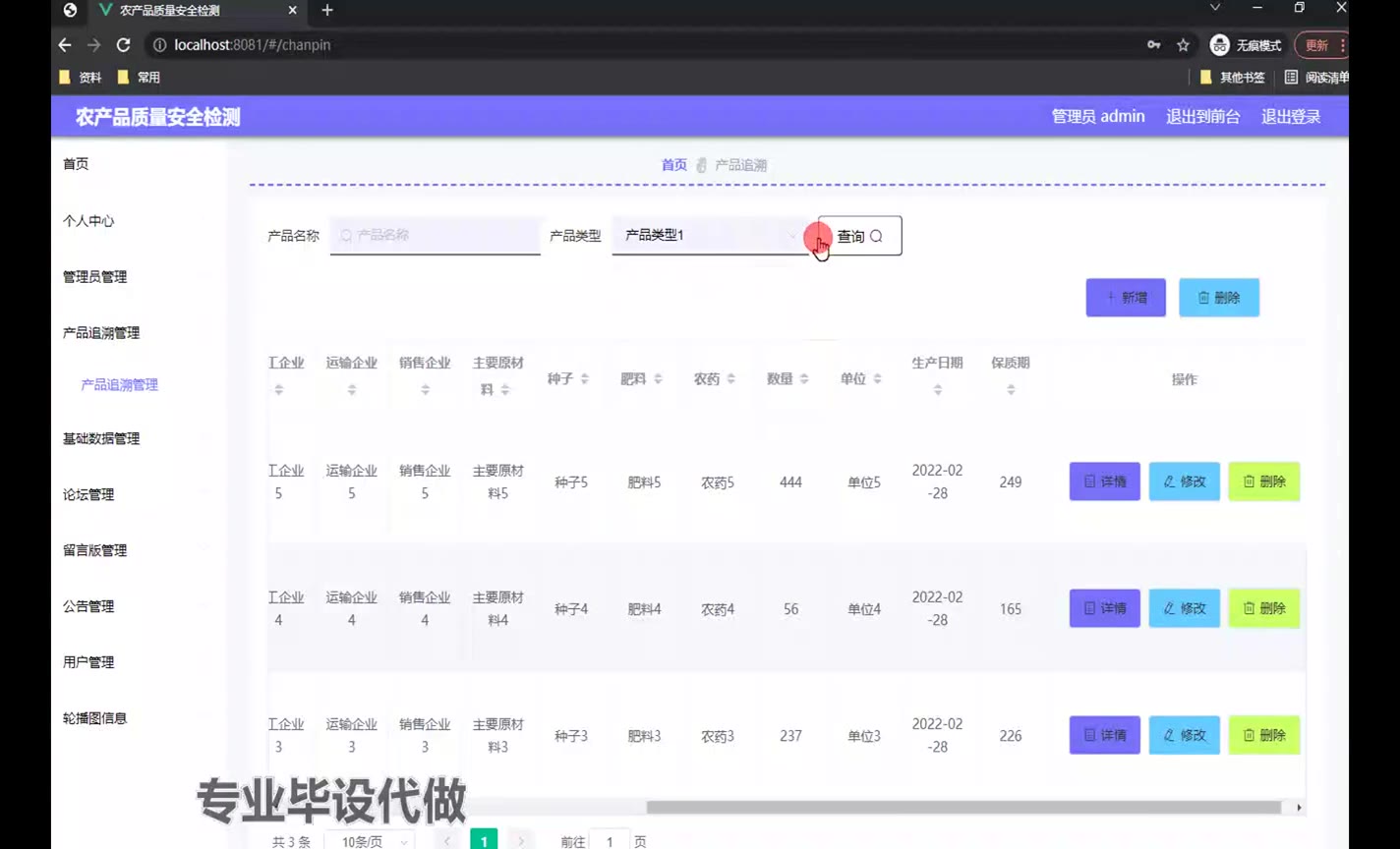View site information icon beside the URL
Screen dimensions: 1400x849
click(x=158, y=45)
